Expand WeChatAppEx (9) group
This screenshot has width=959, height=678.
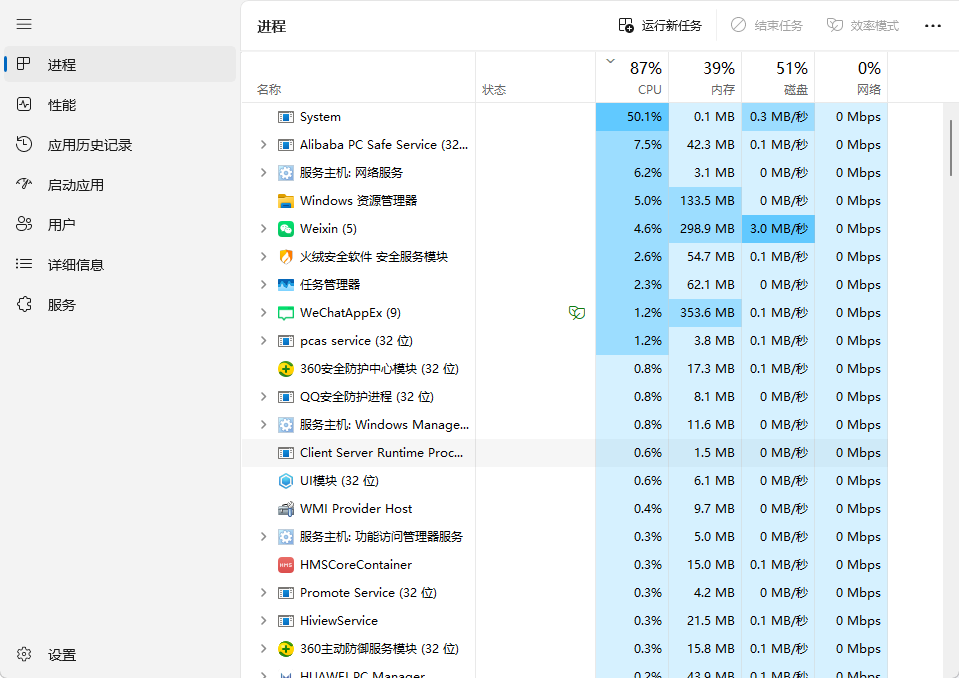[264, 313]
